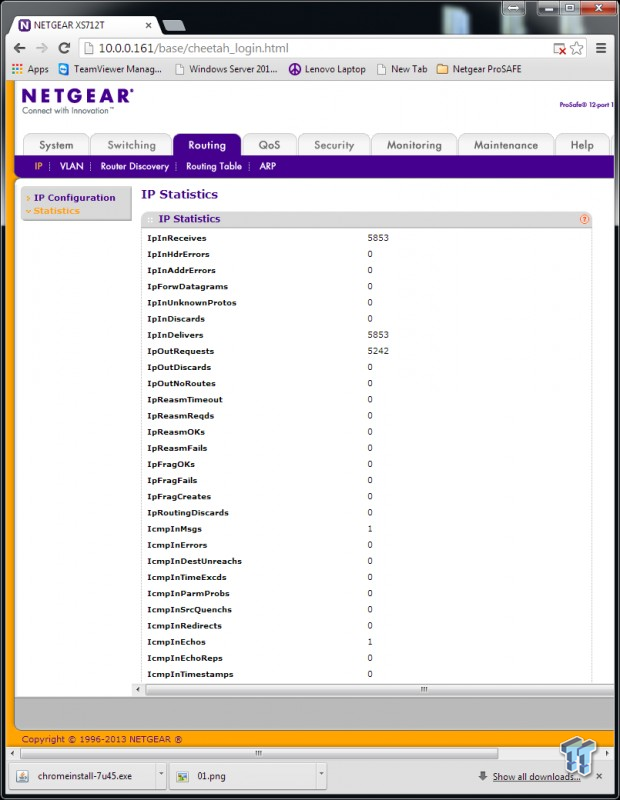Open the New Tab bookmark

click(x=402, y=69)
